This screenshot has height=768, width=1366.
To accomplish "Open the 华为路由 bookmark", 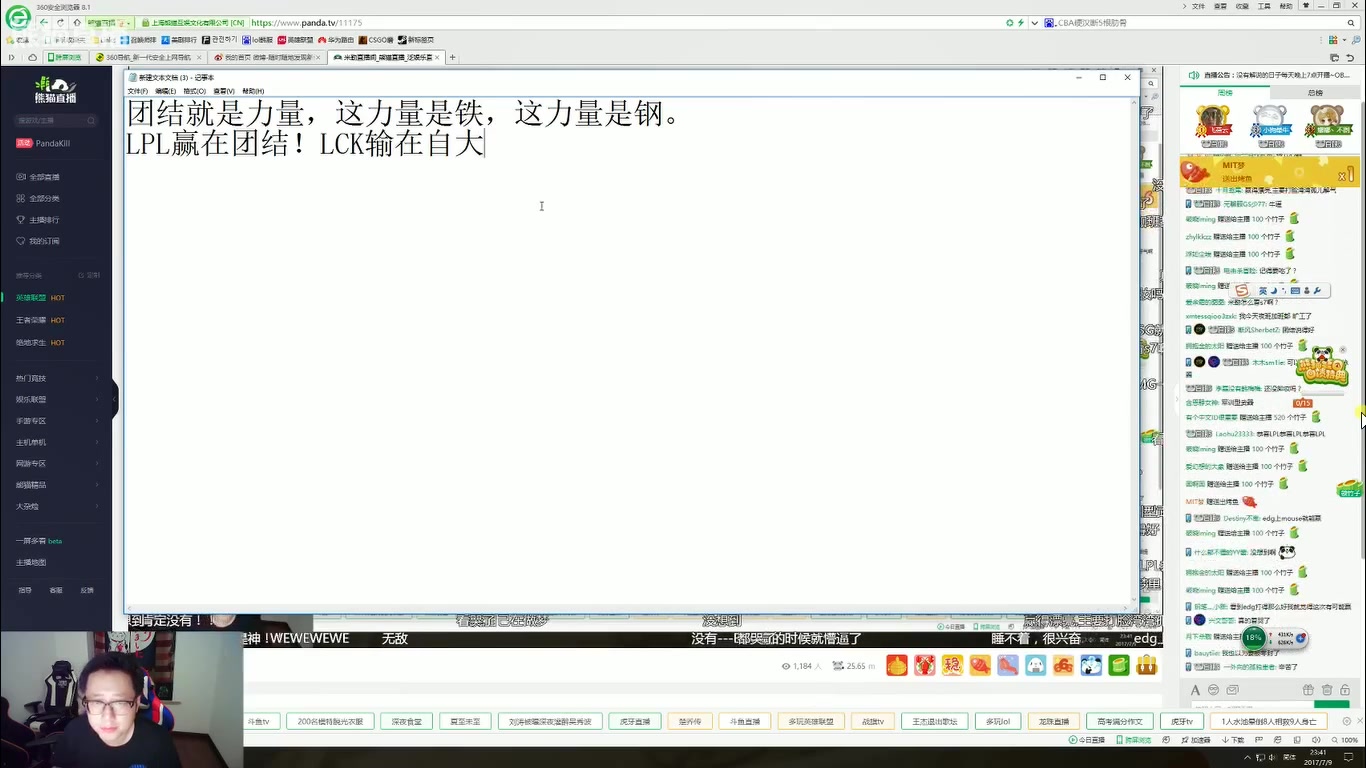I will (x=335, y=40).
